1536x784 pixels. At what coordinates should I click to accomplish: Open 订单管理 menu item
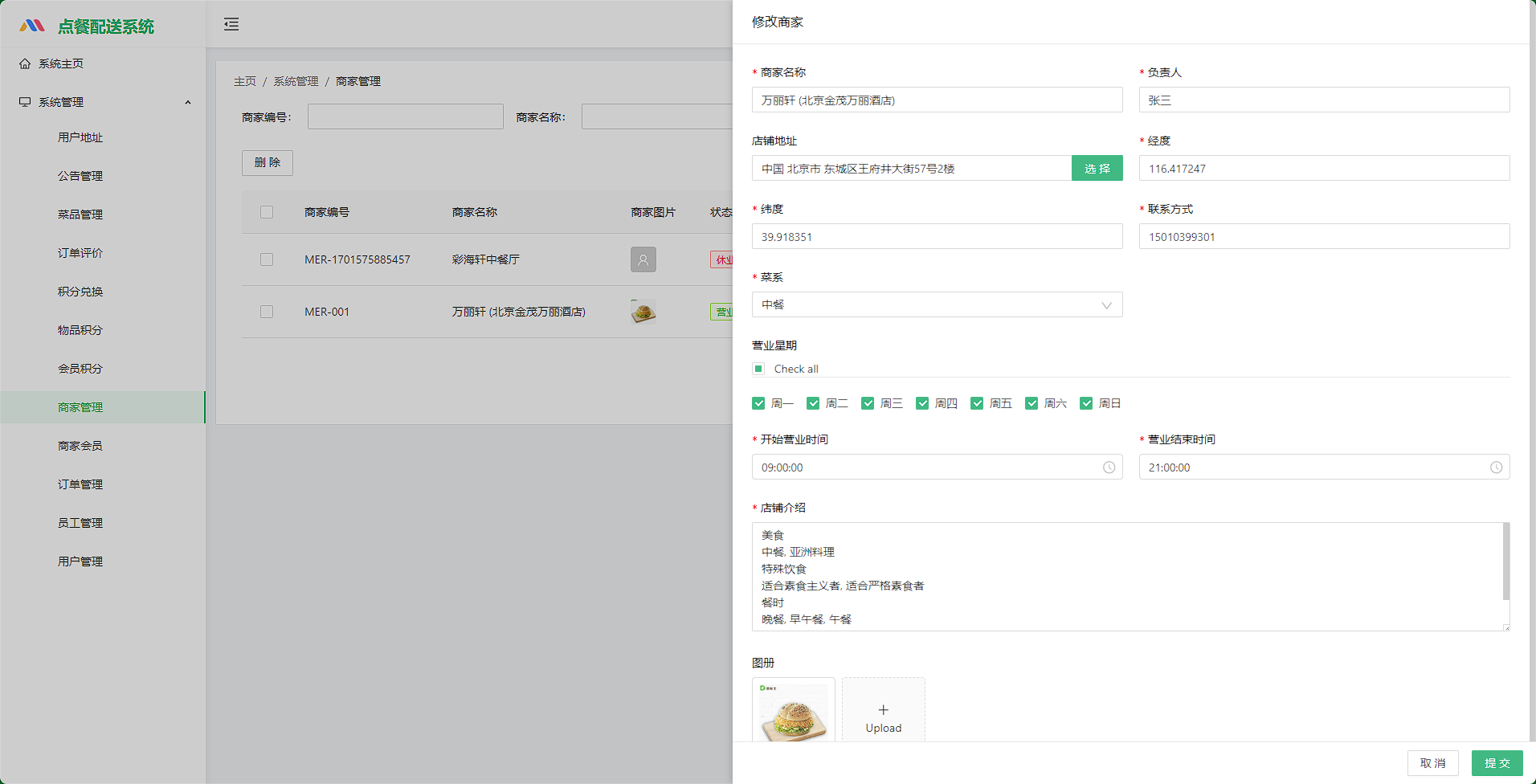click(103, 484)
